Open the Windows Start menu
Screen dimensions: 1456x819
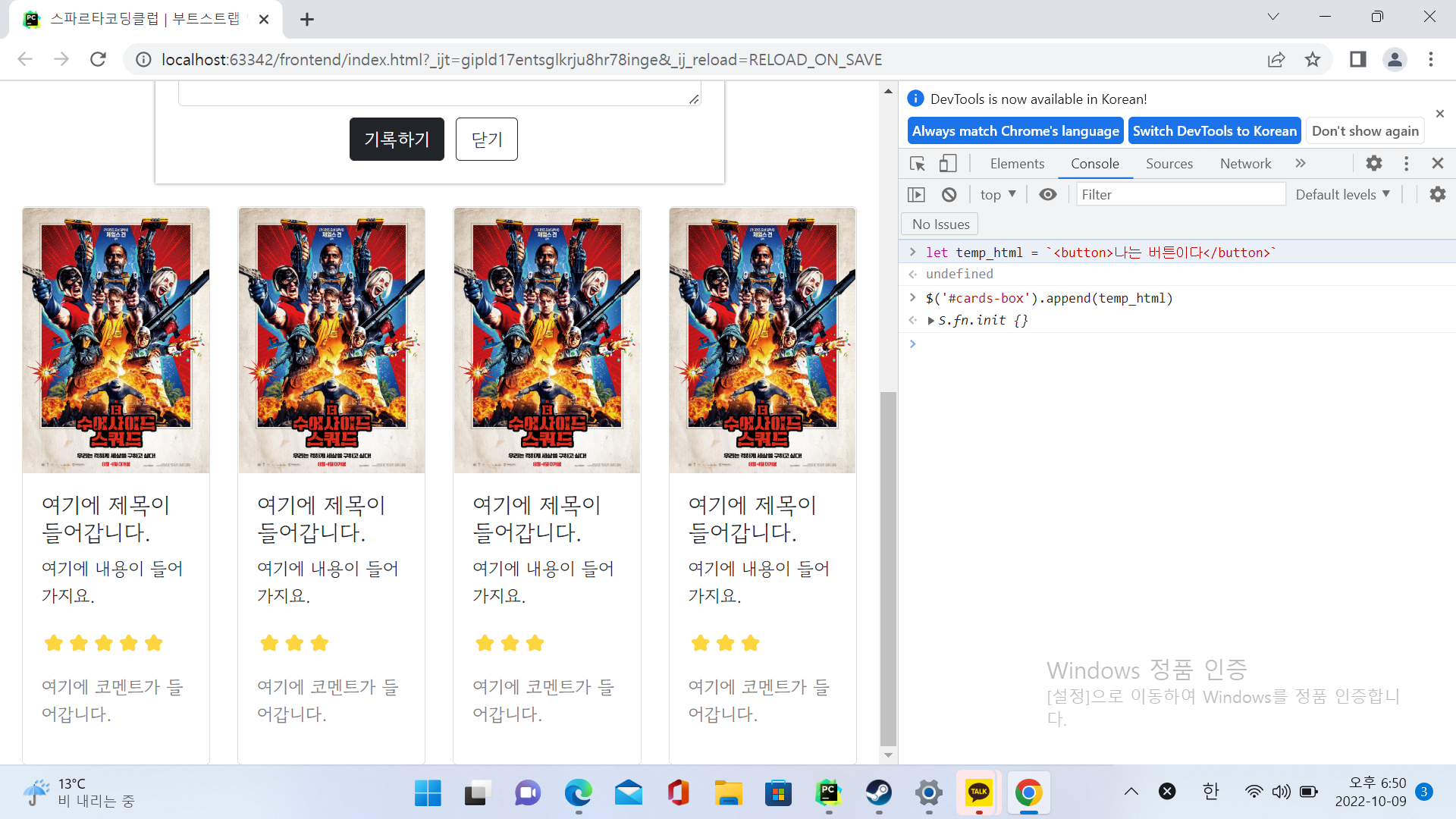click(x=428, y=792)
